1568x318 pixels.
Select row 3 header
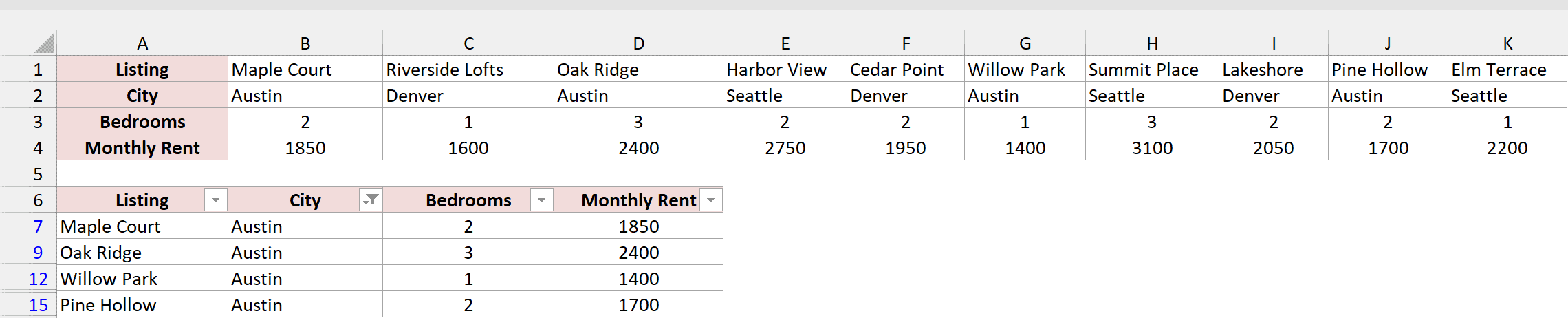point(28,121)
